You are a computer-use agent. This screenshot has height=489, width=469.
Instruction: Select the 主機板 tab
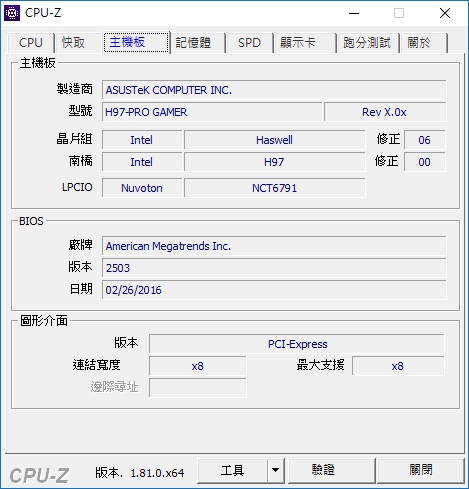[x=136, y=42]
